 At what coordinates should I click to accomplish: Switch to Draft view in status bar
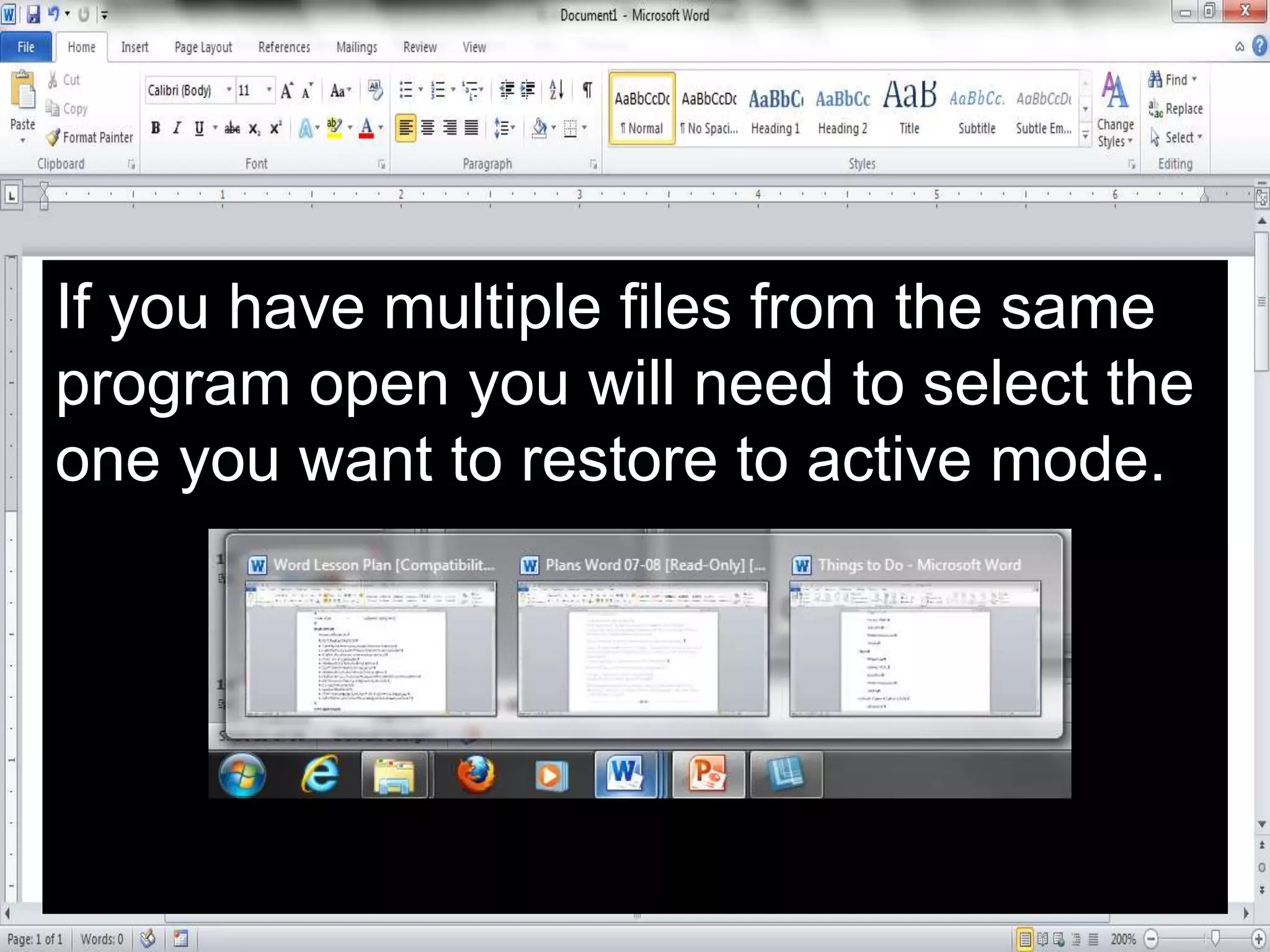click(1093, 939)
